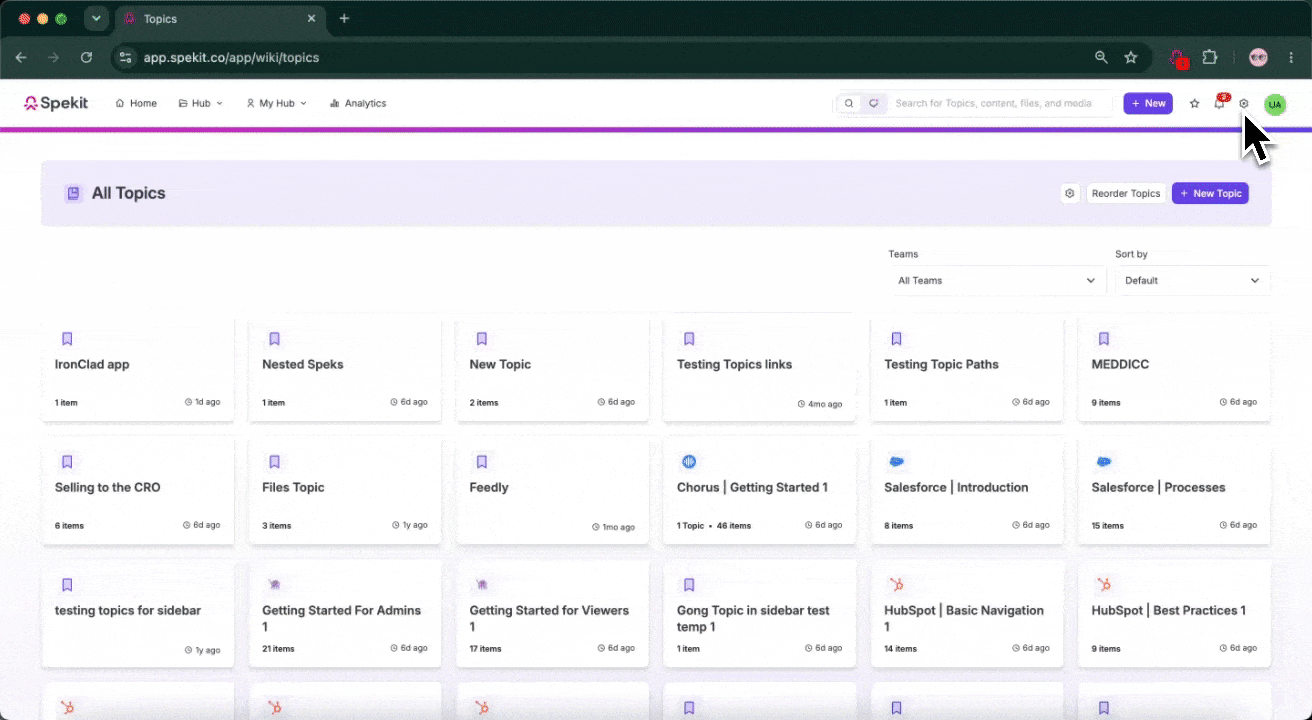Click the search magnifier icon in the Spekit search bar
Screen dimensions: 1312x720
click(849, 103)
